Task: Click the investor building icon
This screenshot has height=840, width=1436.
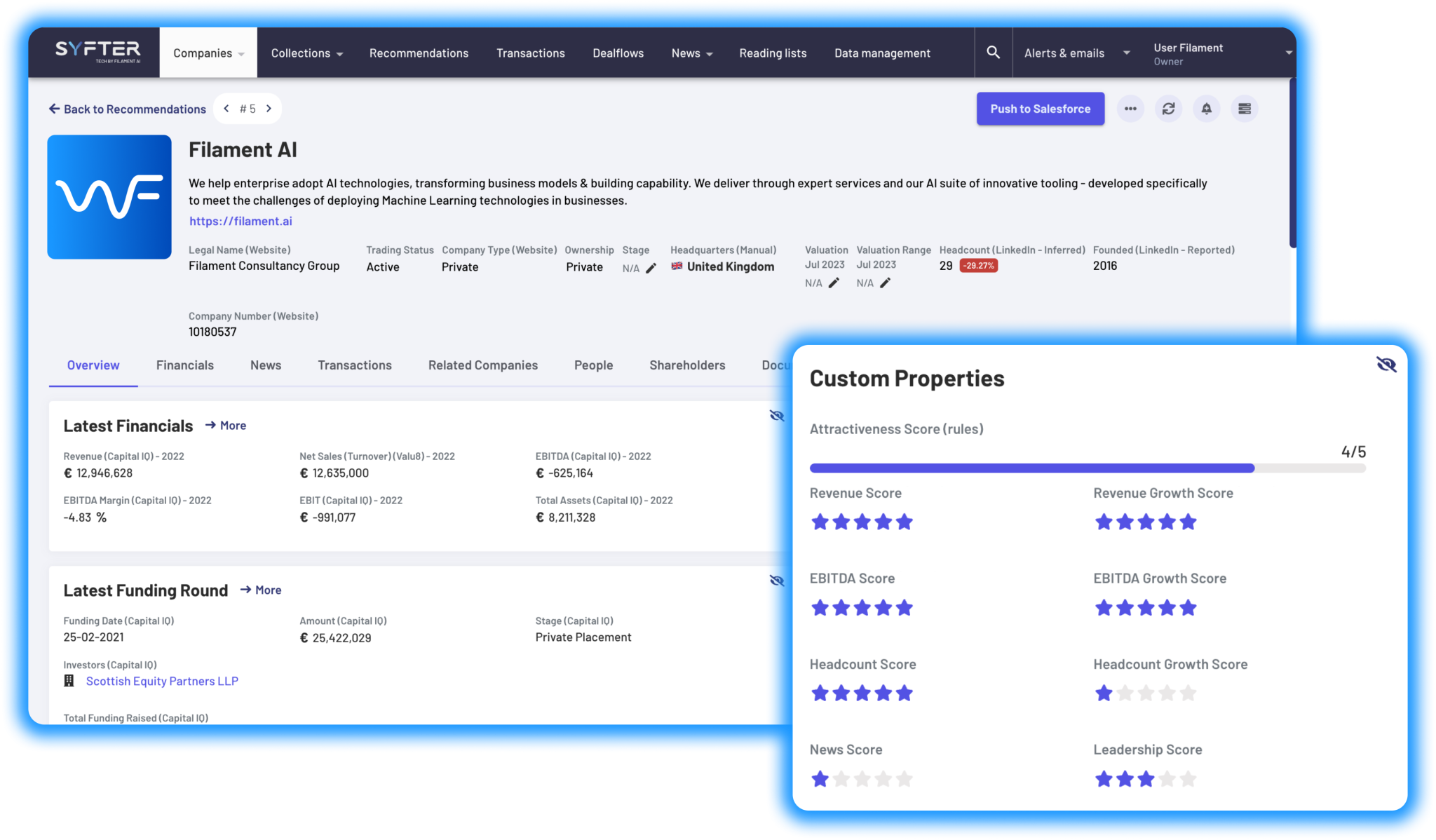Action: [69, 681]
